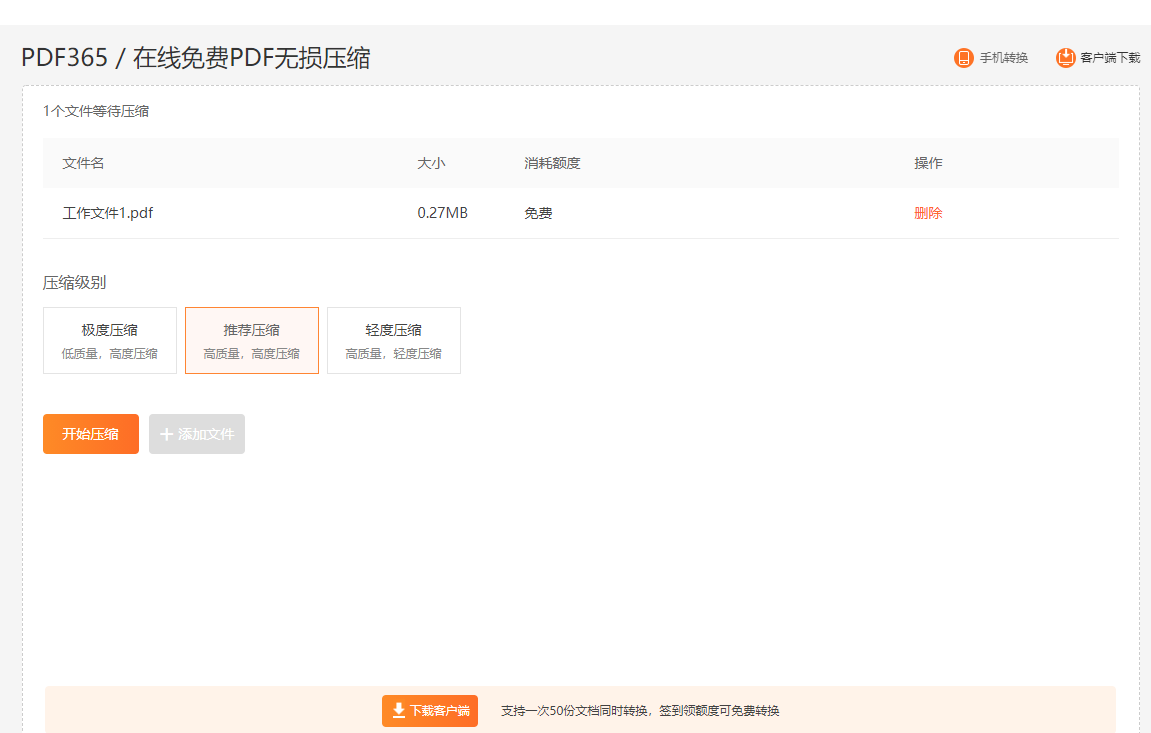
Task: Click the 添加文件 button label
Action: tap(206, 434)
